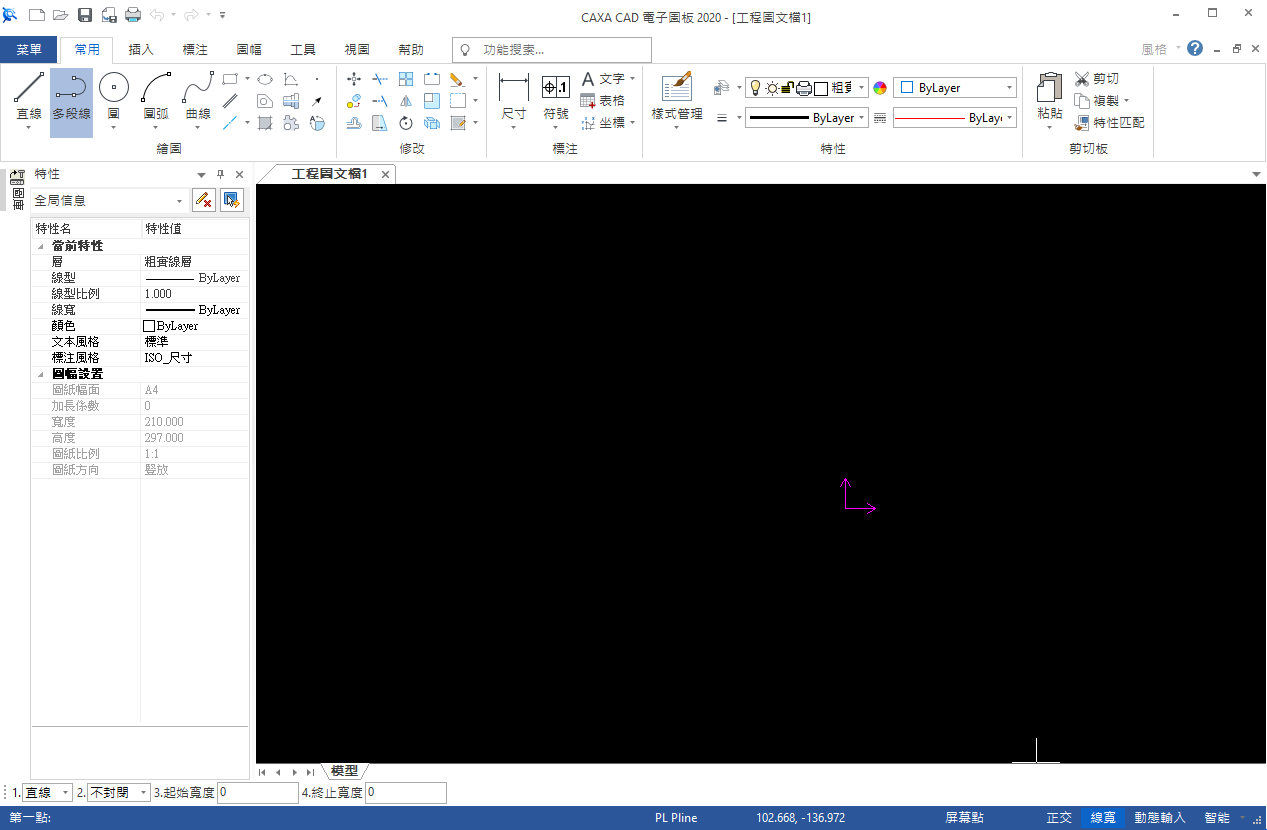This screenshot has height=830, width=1267.
Task: Switch to the 插入 ribbon tab
Action: tap(141, 49)
